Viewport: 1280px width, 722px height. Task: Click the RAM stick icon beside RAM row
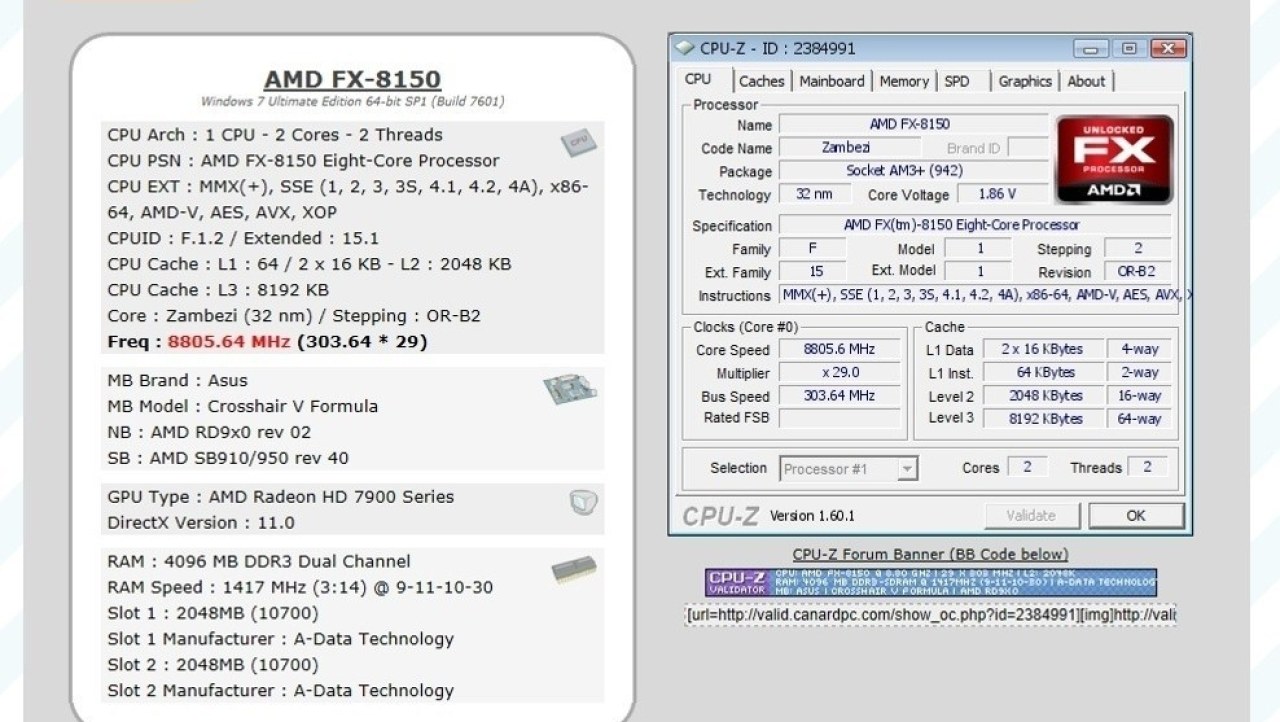573,569
